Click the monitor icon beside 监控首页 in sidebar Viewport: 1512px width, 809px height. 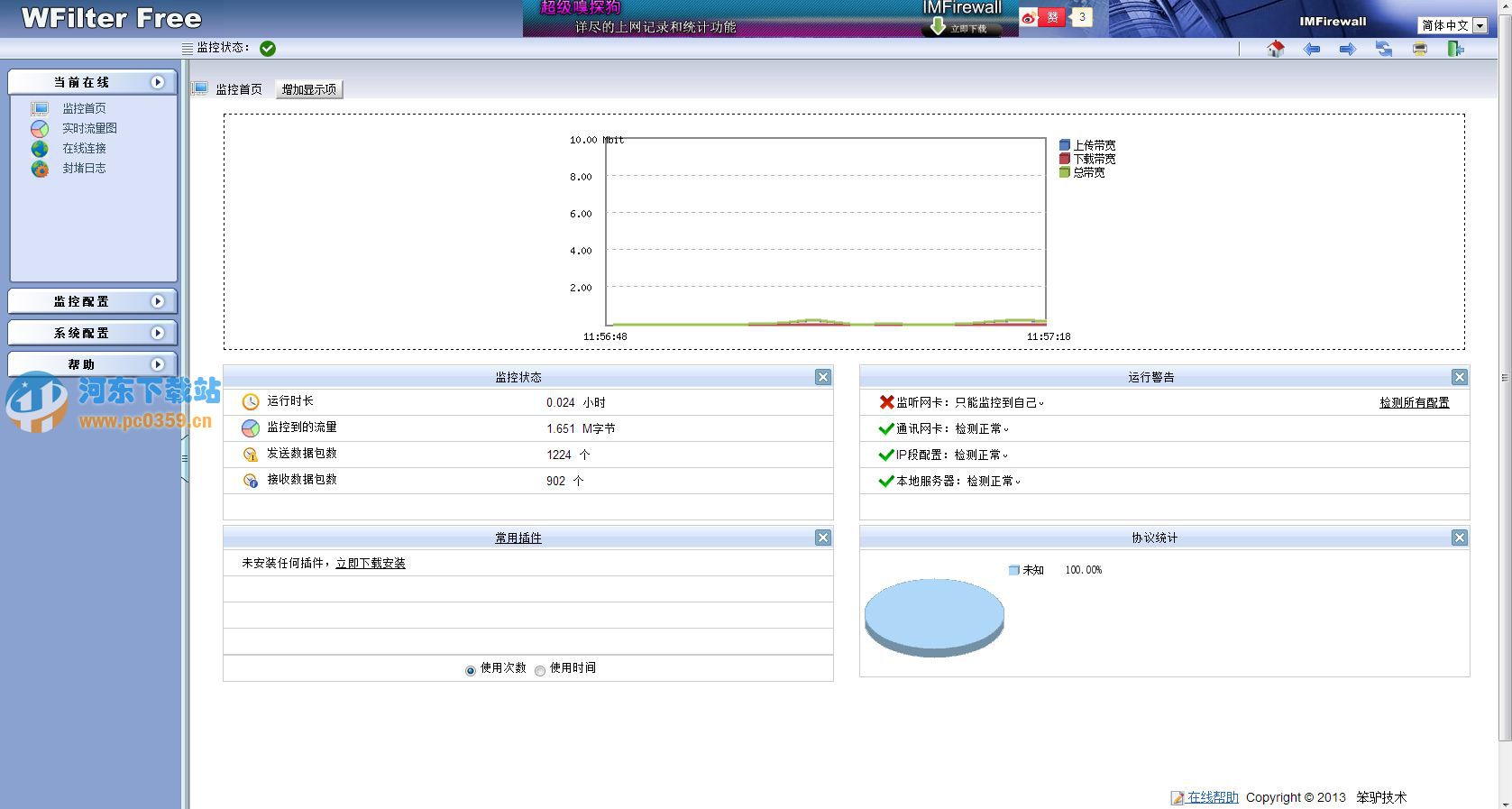click(40, 108)
